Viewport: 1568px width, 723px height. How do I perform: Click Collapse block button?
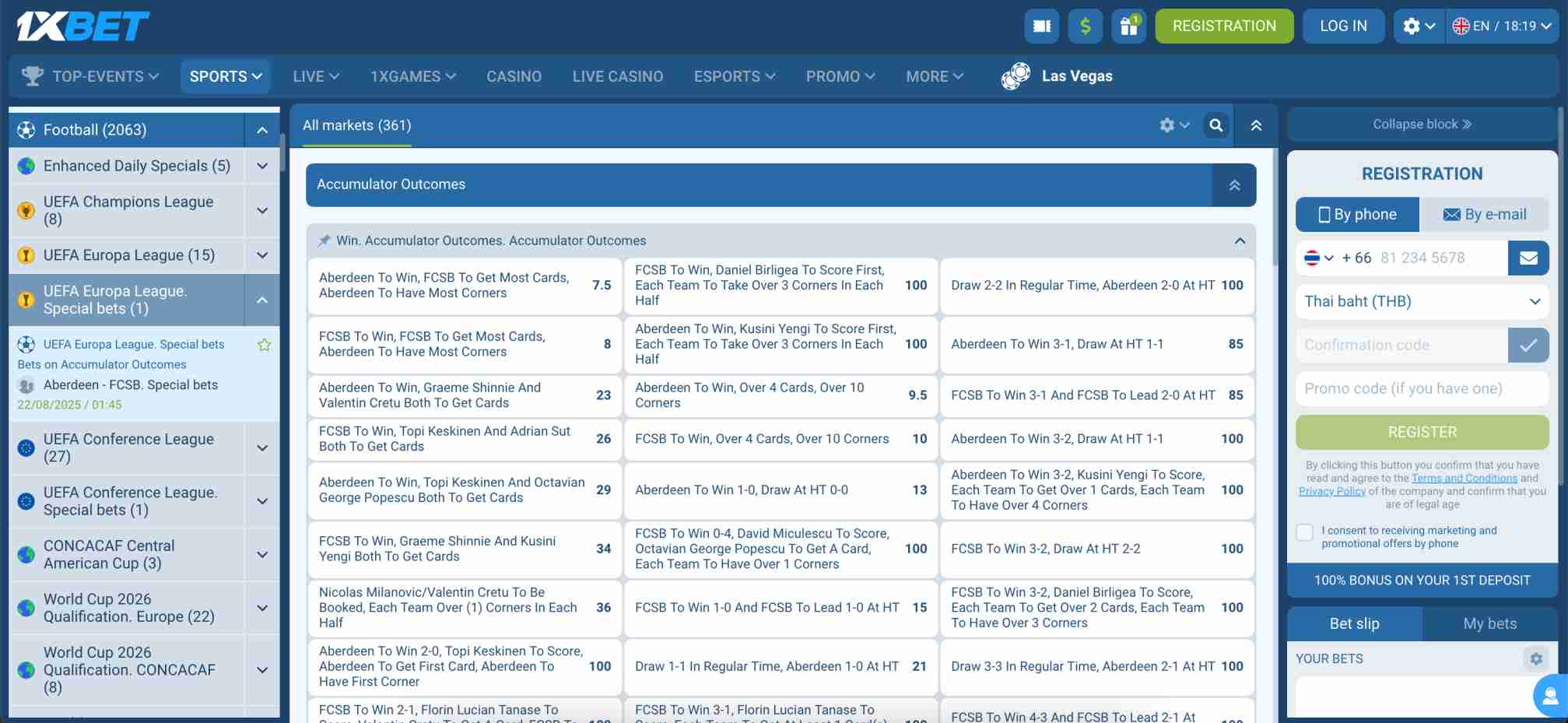(x=1422, y=125)
